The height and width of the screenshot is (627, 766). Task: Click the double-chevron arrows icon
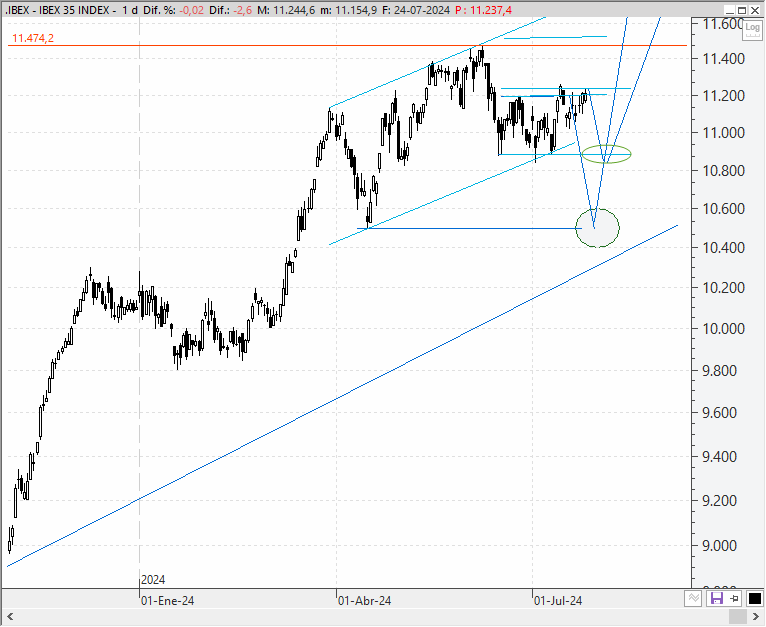(694, 598)
